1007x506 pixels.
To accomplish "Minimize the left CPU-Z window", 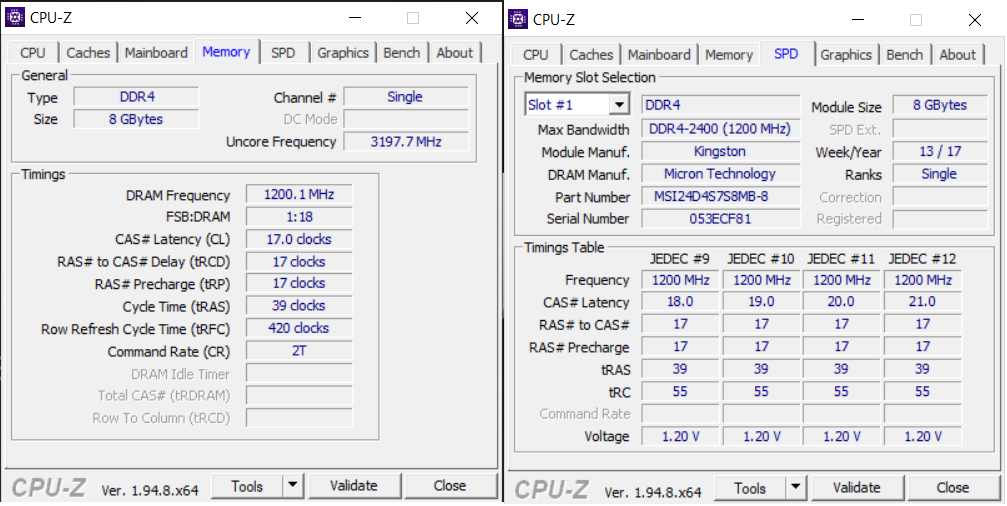I will [x=354, y=18].
